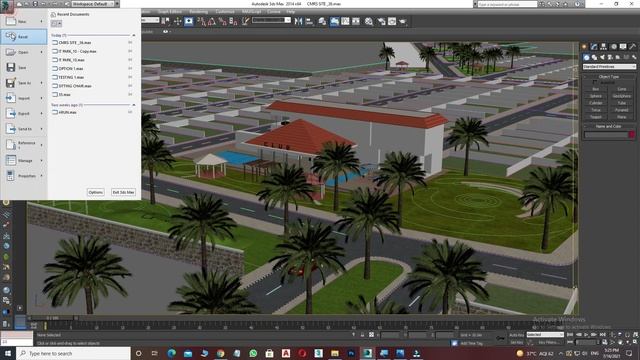Switch to the Motion command panel tab
This screenshot has width=640, height=360.
point(613,47)
